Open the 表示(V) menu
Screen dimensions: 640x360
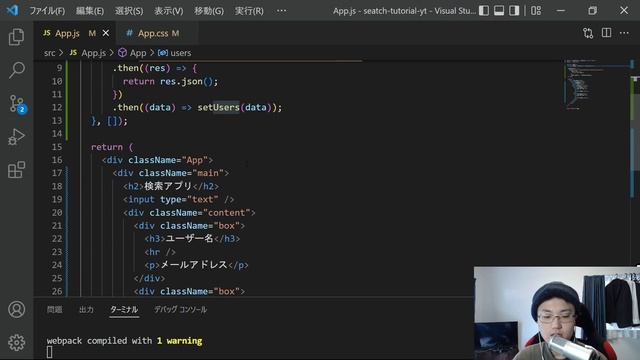tap(169, 11)
